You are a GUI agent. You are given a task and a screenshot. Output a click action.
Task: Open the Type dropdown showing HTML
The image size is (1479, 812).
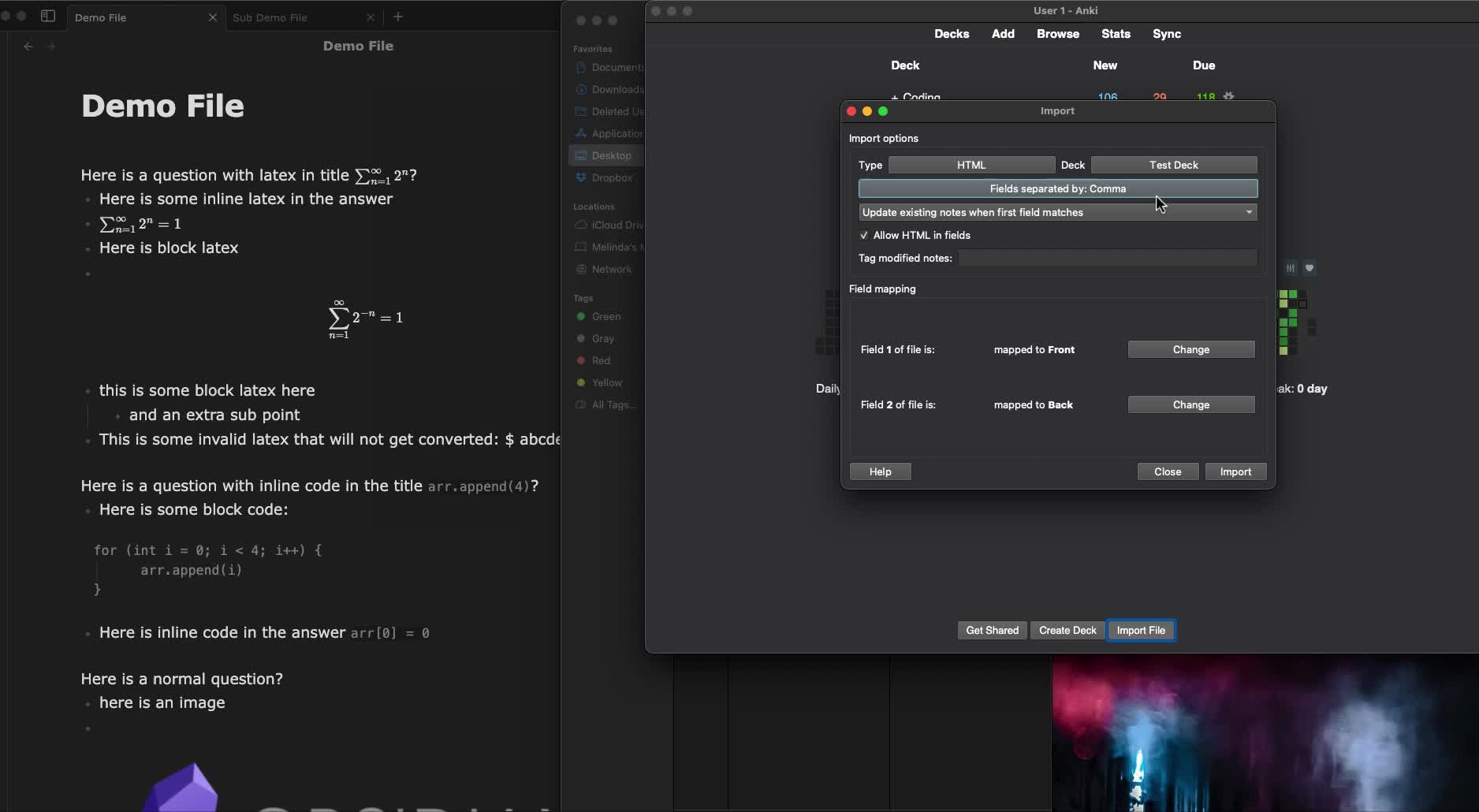pos(971,165)
